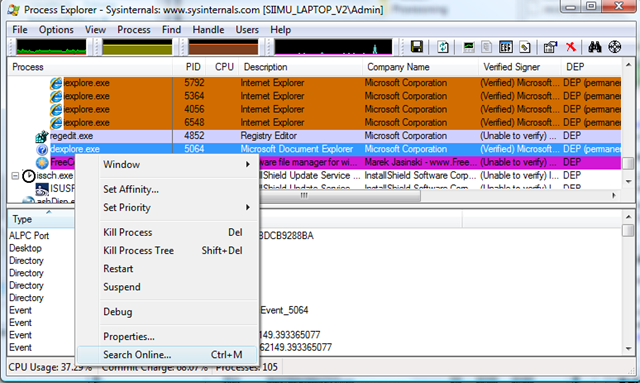Open the System Information graph icon
This screenshot has width=640, height=383.
coord(469,47)
